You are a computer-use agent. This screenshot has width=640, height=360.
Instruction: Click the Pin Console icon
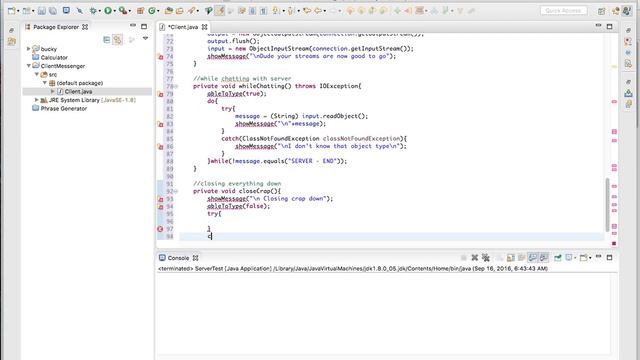(558, 258)
